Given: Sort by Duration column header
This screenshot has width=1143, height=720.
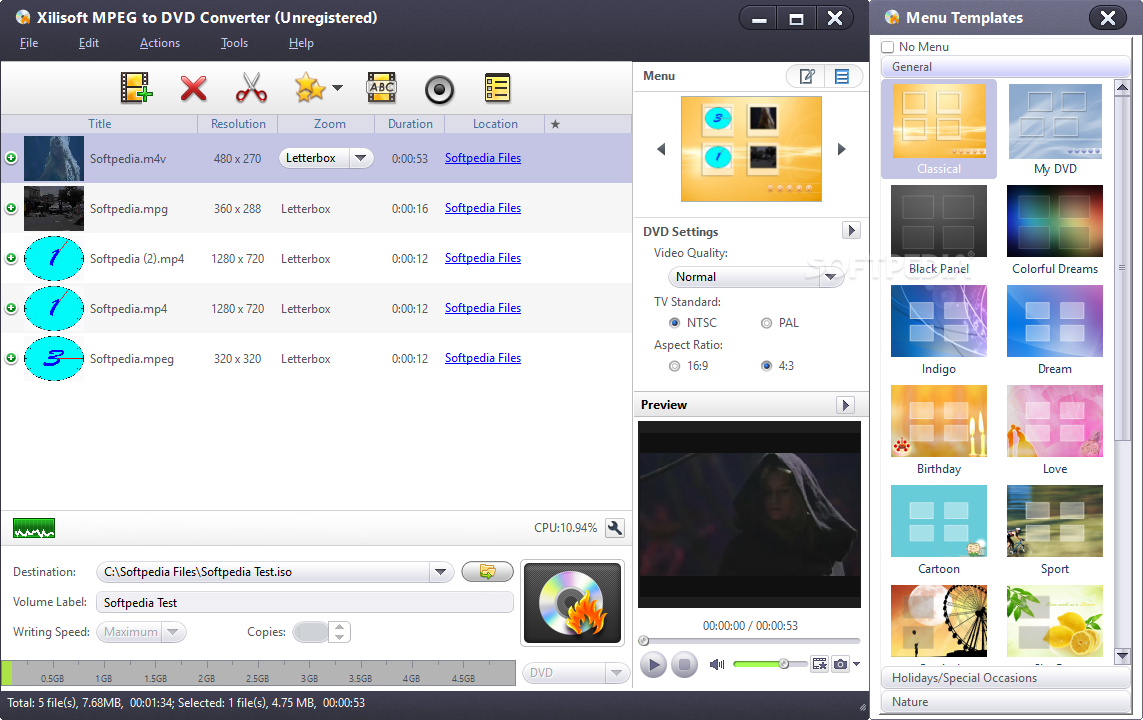Looking at the screenshot, I should click(x=410, y=124).
